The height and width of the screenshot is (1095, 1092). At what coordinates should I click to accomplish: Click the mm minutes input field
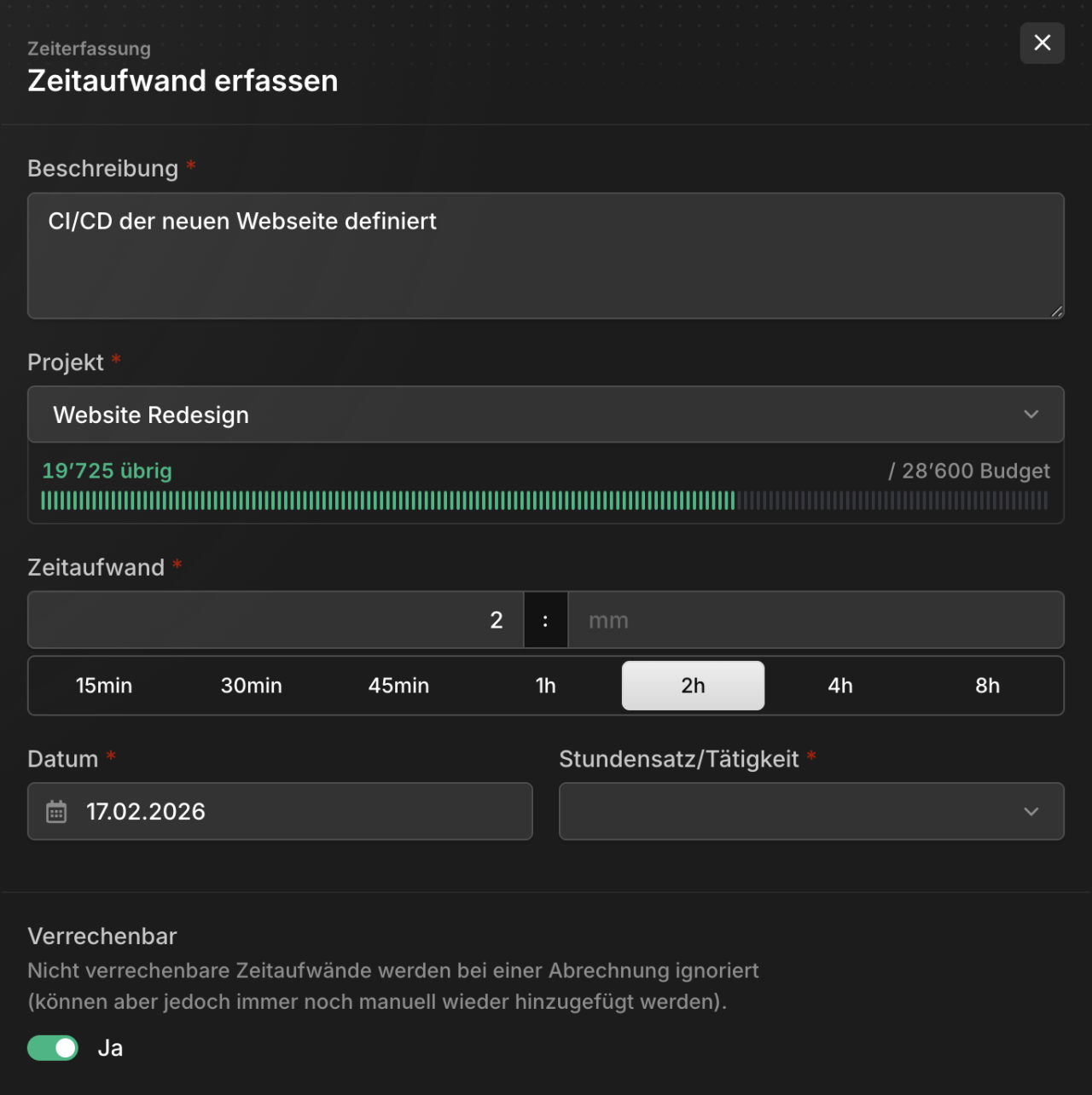point(816,620)
